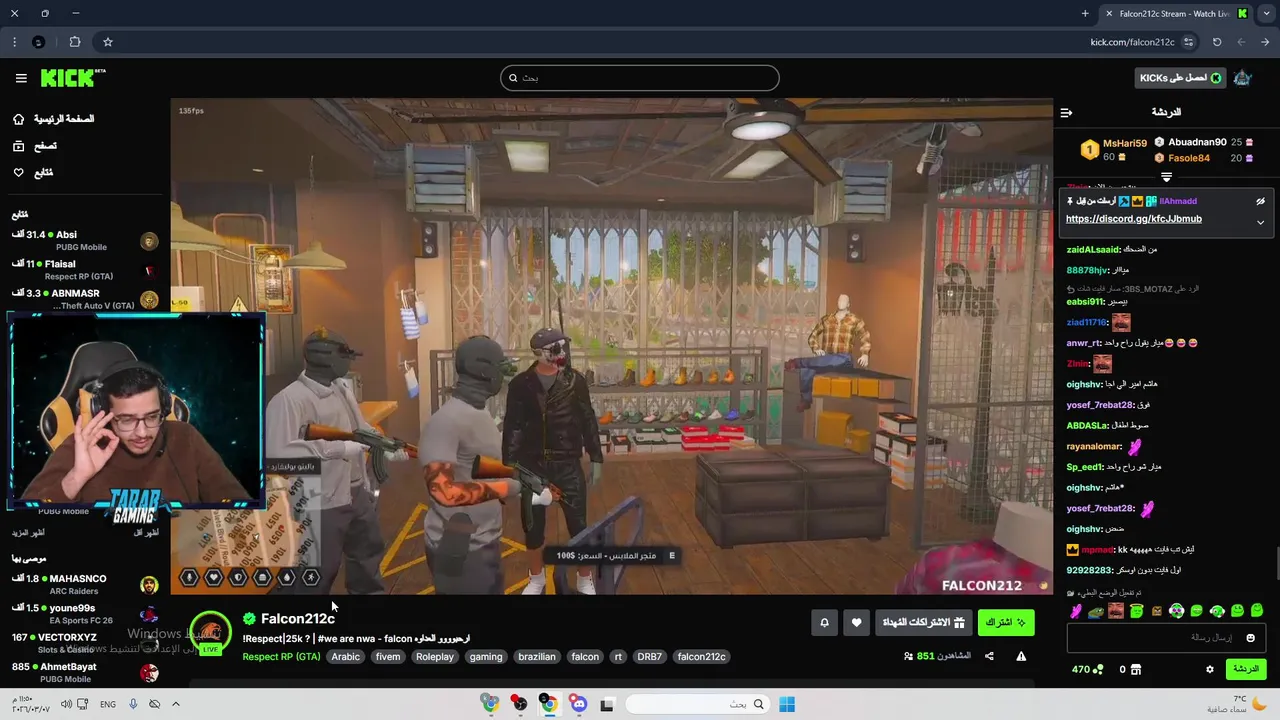Image resolution: width=1280 pixels, height=720 pixels.
Task: Click the rayanalomar username in chat
Action: [x=1095, y=447]
